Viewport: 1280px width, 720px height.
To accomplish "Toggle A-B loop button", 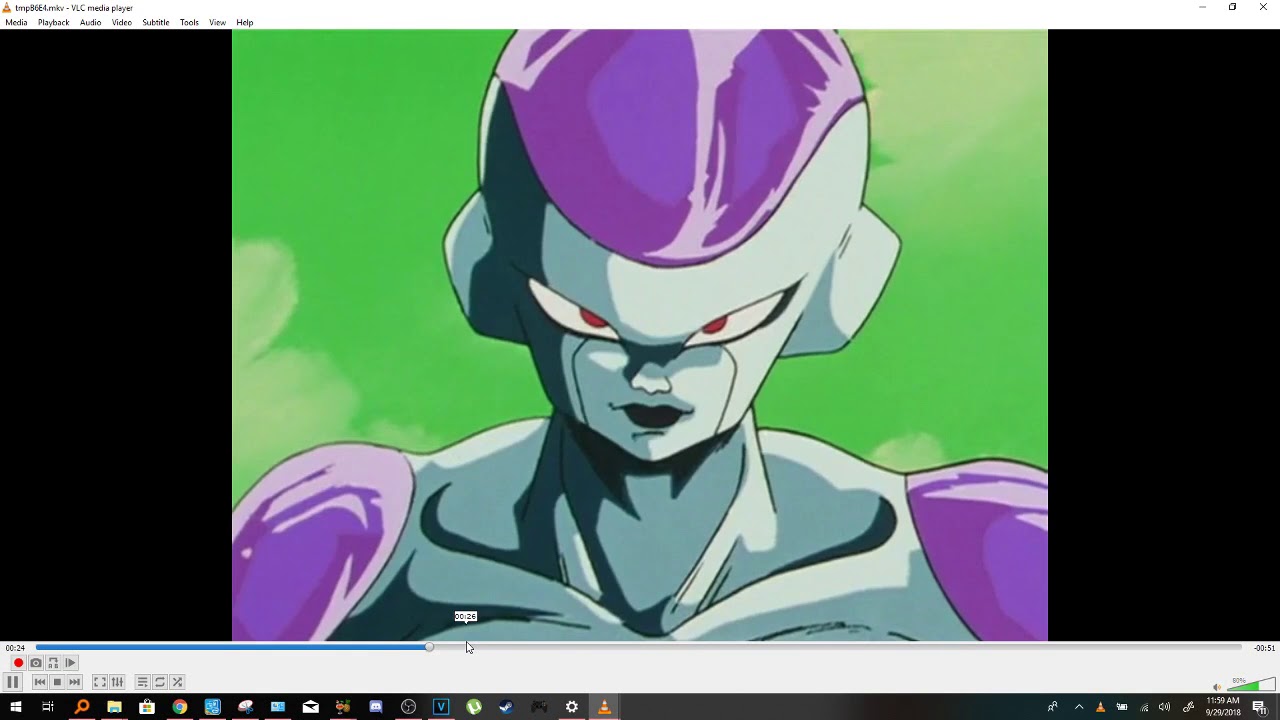I will tap(53, 663).
